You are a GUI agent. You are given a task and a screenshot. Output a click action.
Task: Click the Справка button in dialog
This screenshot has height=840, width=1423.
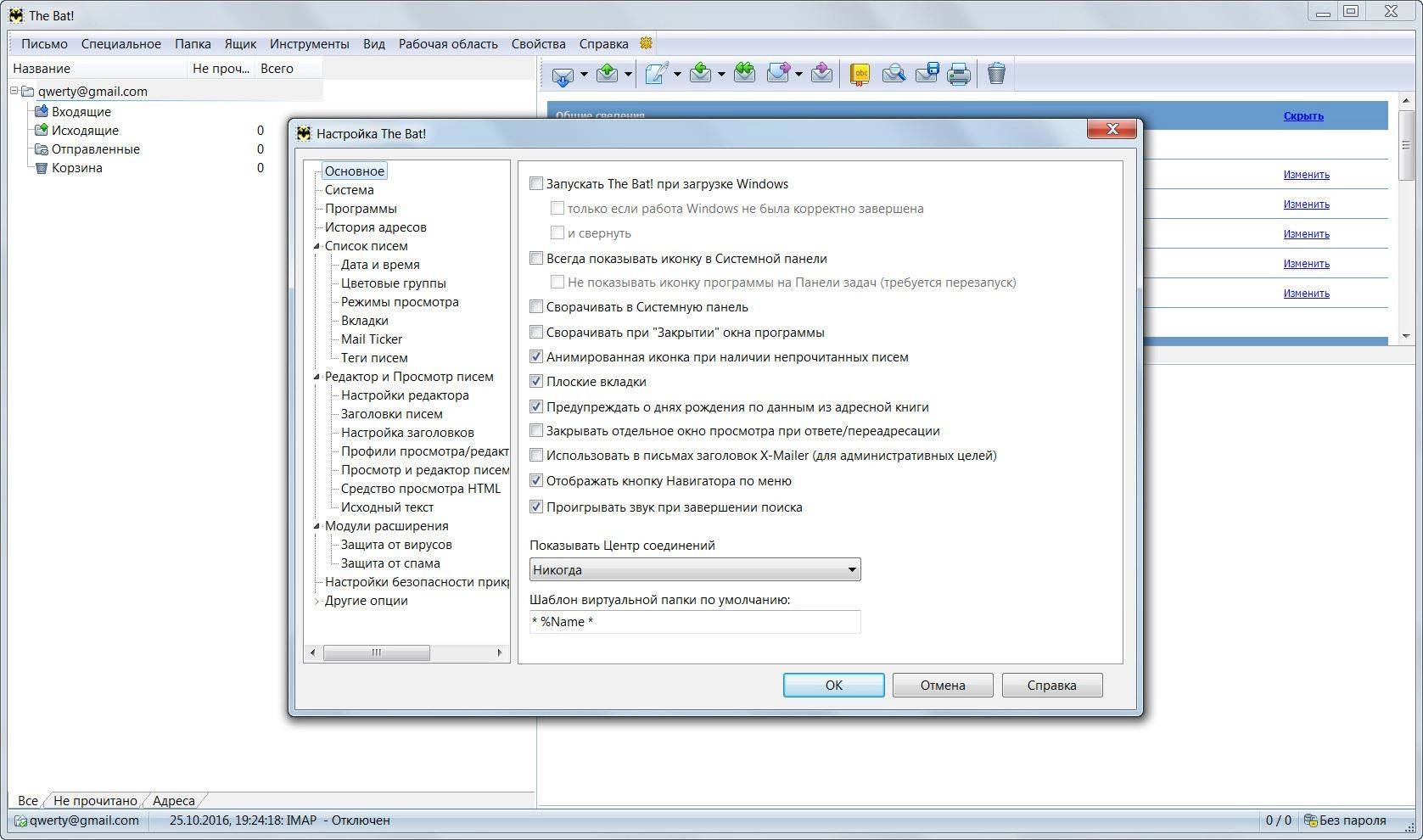point(1052,685)
